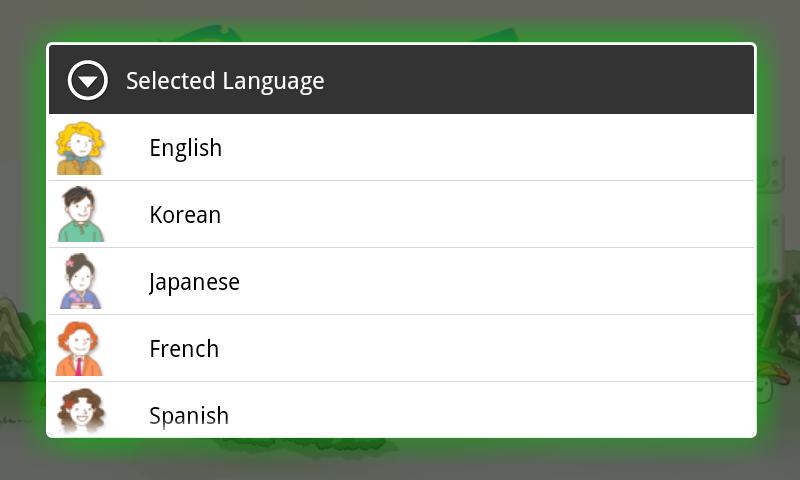Click the Japanese kimono girl avatar

click(80, 282)
